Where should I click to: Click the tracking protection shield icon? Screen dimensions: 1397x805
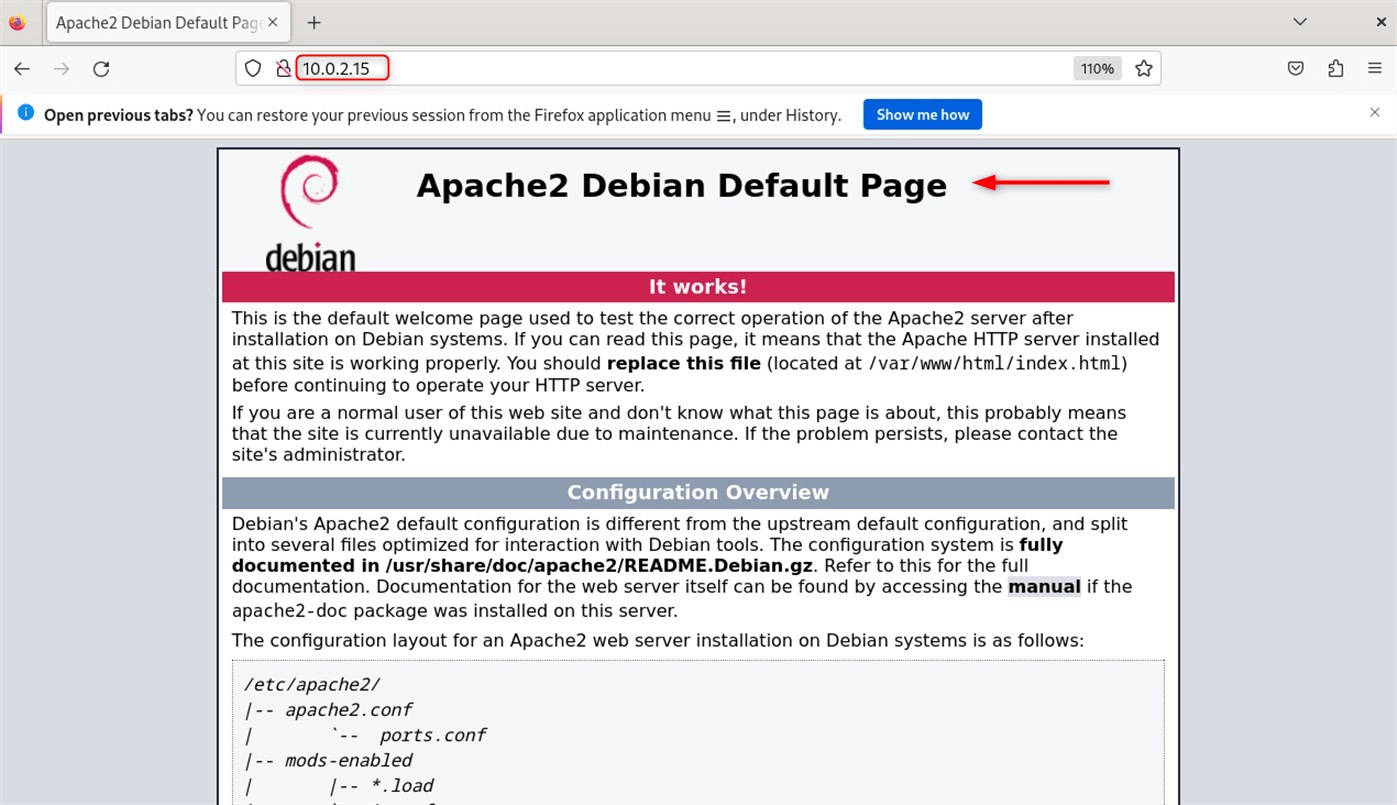coord(254,68)
